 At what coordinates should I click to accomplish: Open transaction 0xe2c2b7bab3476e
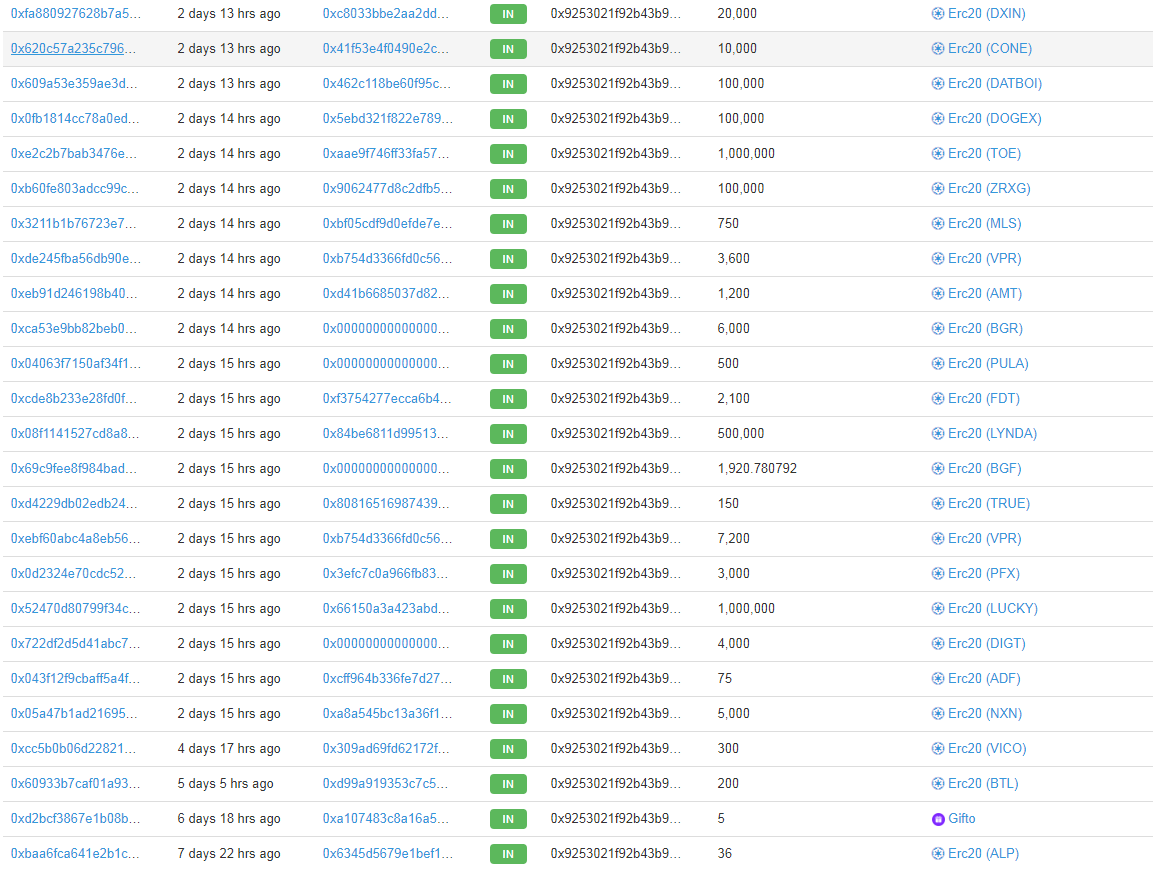[73, 154]
